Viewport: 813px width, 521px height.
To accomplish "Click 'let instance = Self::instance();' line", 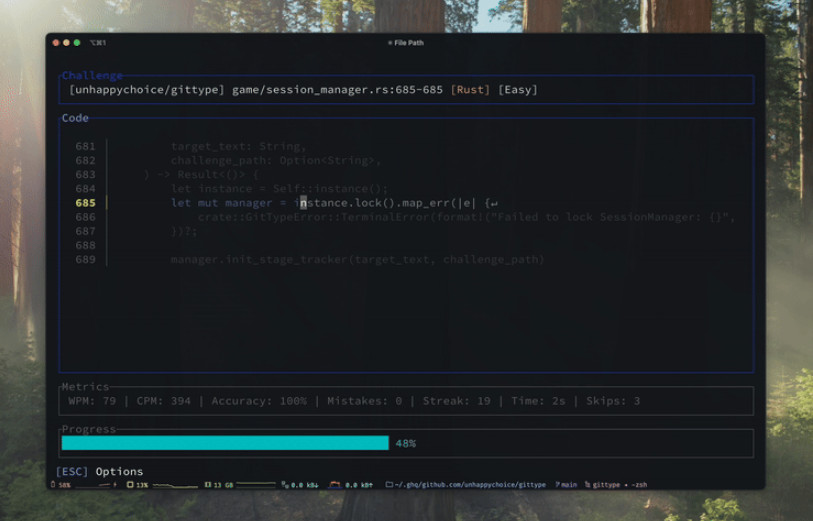I will click(279, 189).
